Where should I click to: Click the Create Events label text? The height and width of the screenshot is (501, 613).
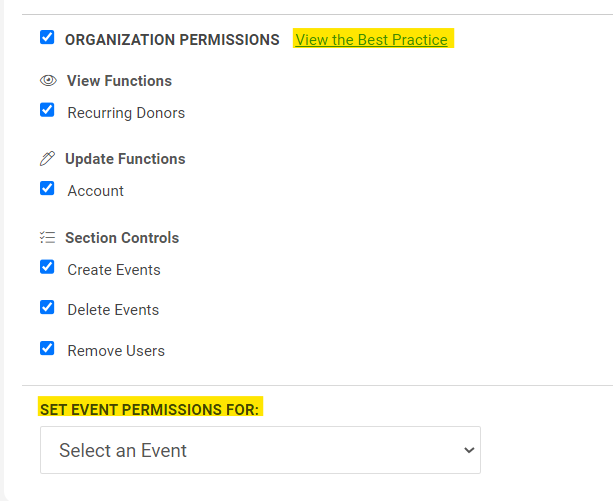[x=114, y=270]
